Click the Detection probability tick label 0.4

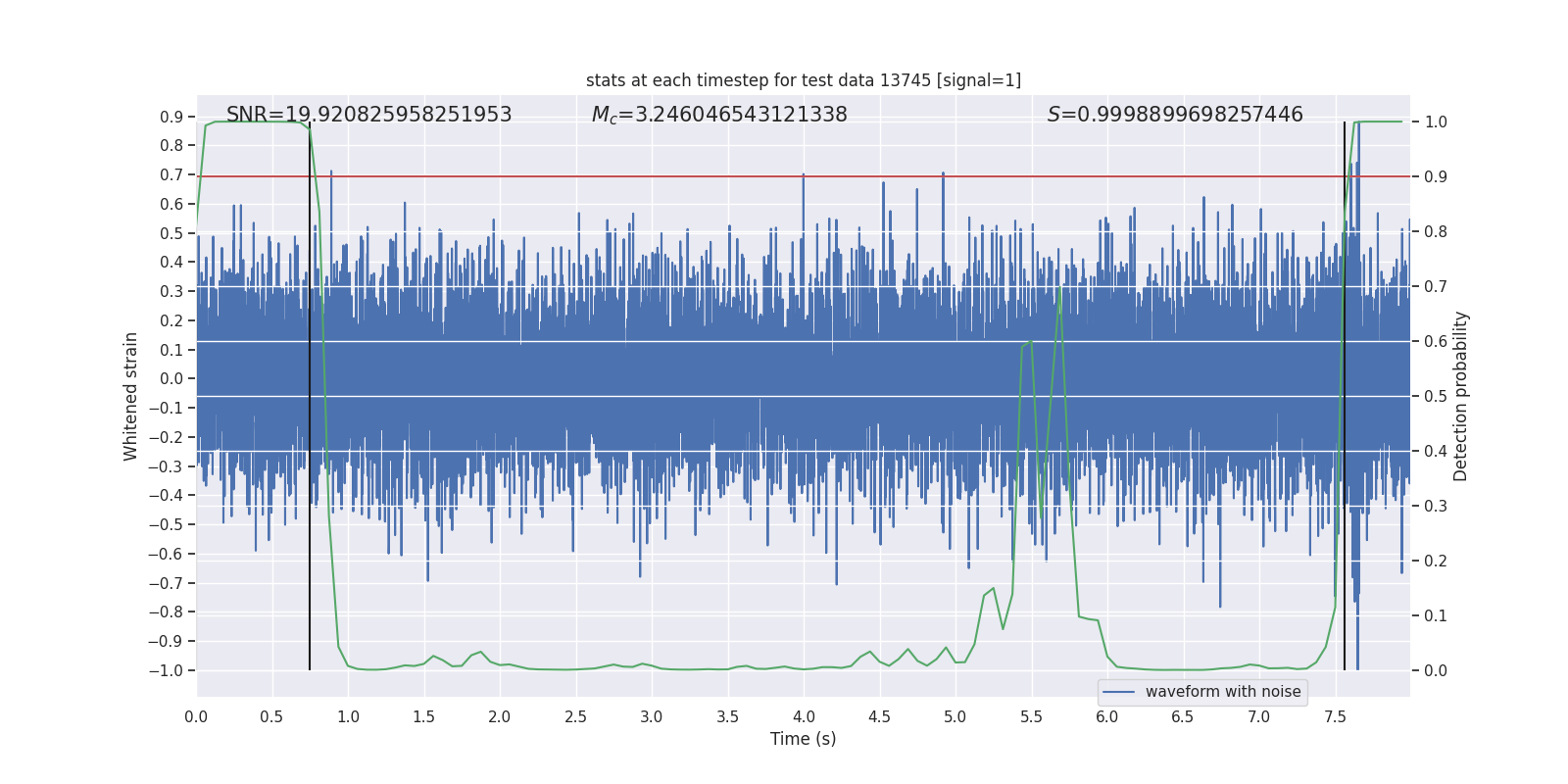[x=1436, y=452]
